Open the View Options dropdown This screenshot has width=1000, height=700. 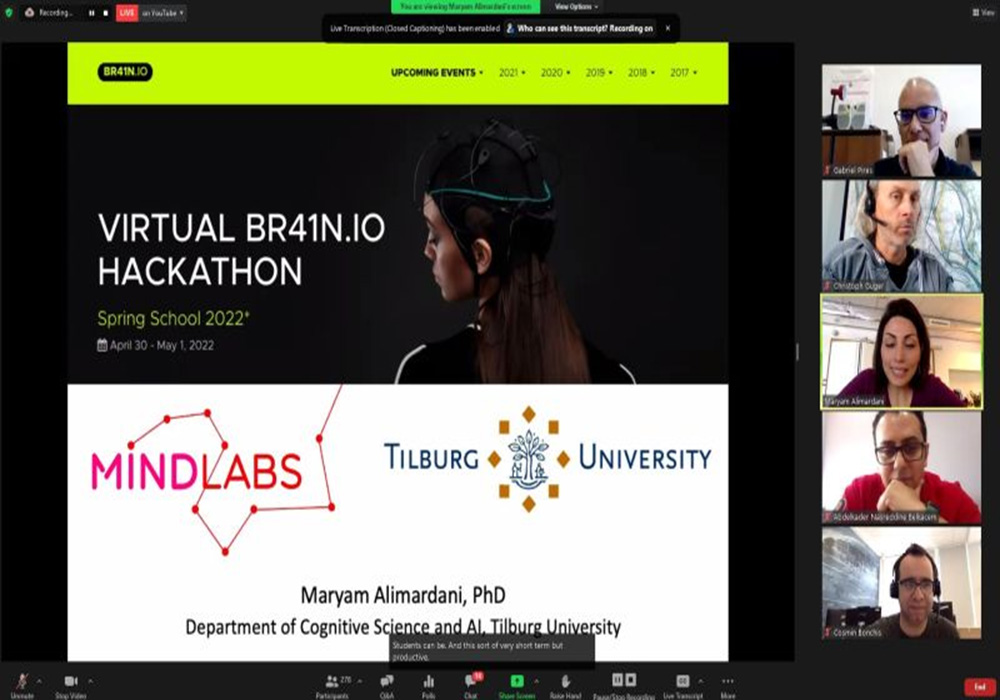point(576,6)
